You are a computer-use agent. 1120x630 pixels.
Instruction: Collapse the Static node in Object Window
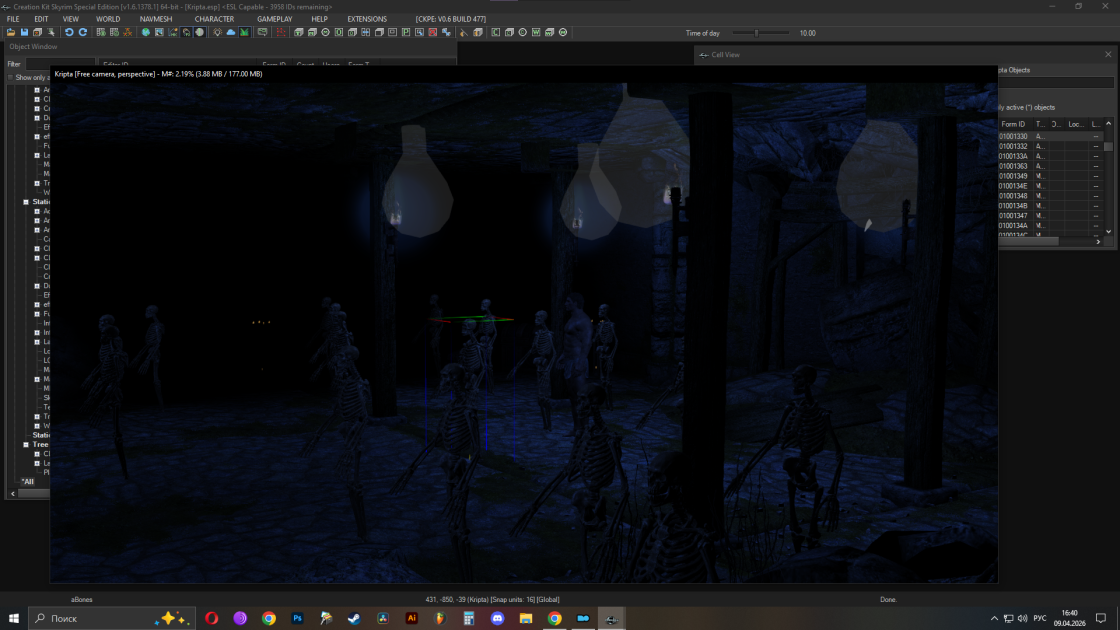pyautogui.click(x=26, y=202)
